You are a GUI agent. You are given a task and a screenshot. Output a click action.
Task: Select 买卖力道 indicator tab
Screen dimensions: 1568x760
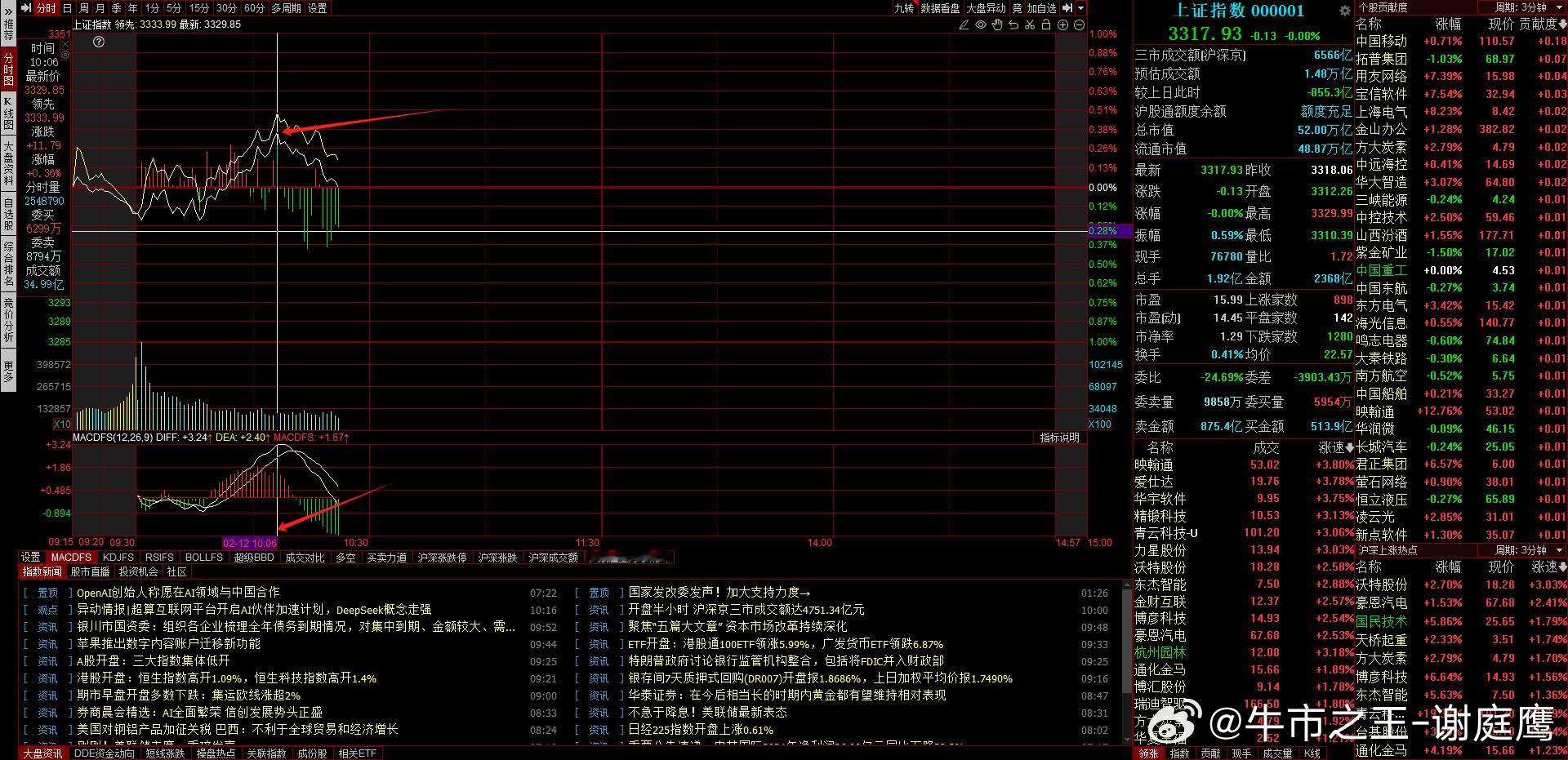[x=386, y=558]
